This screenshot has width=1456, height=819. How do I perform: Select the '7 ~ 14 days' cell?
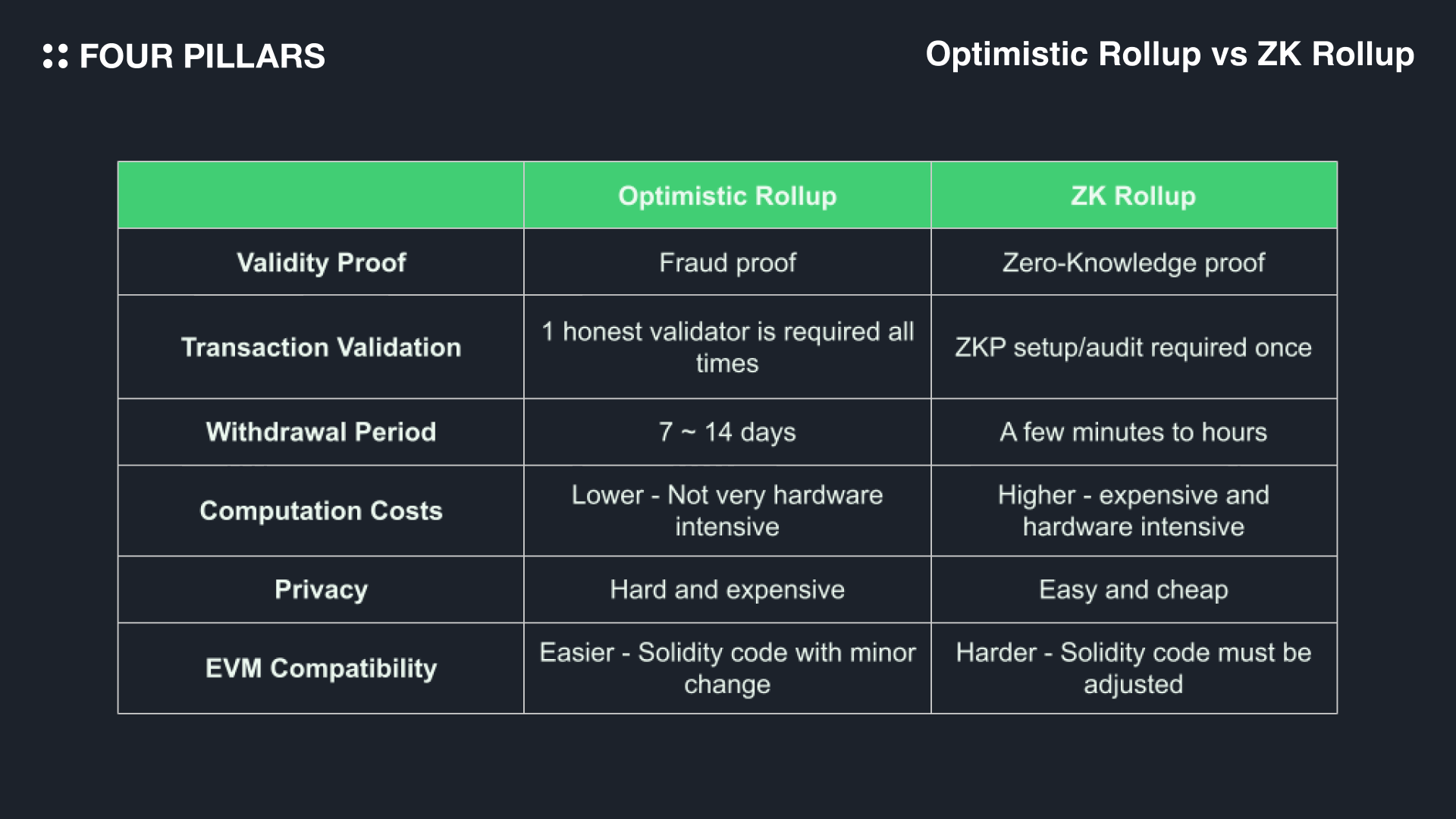[x=727, y=432]
